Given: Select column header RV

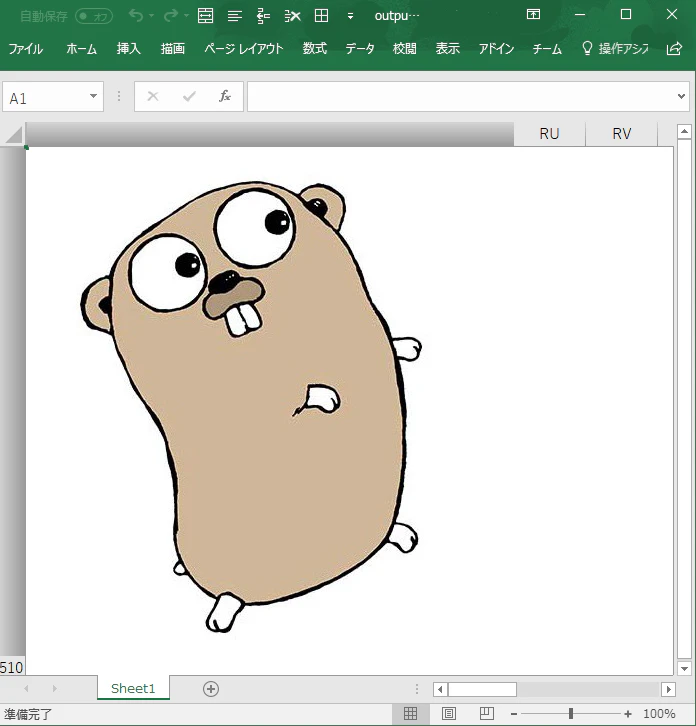Looking at the screenshot, I should point(621,134).
